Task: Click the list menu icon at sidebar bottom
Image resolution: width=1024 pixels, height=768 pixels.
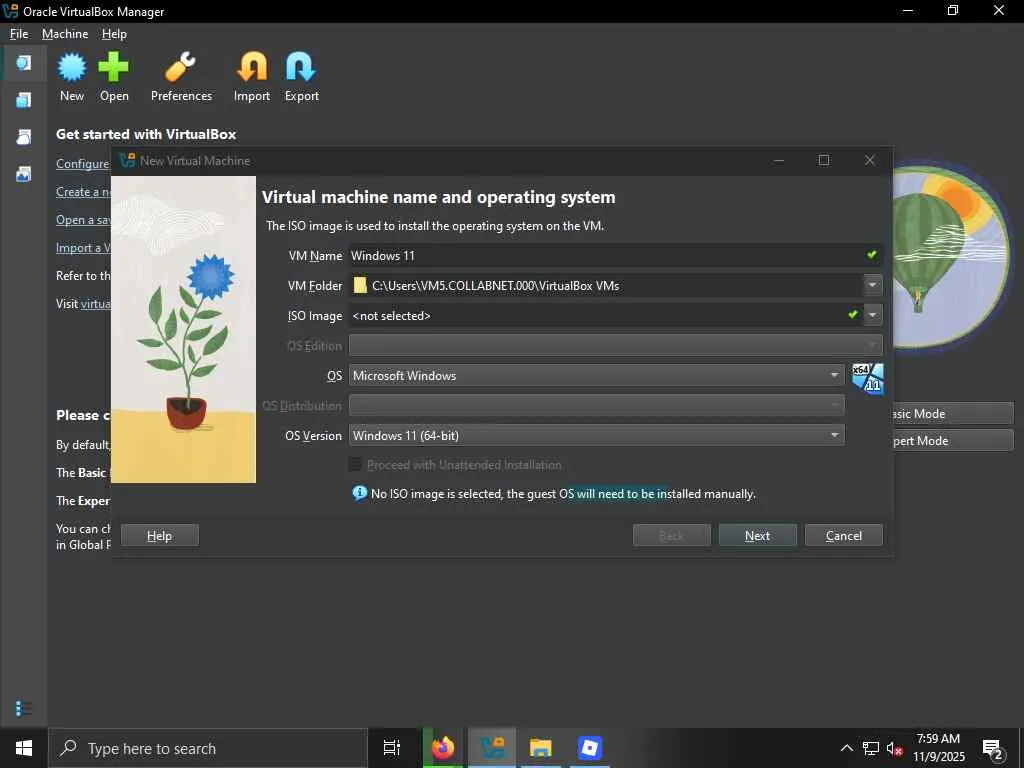Action: [x=24, y=709]
